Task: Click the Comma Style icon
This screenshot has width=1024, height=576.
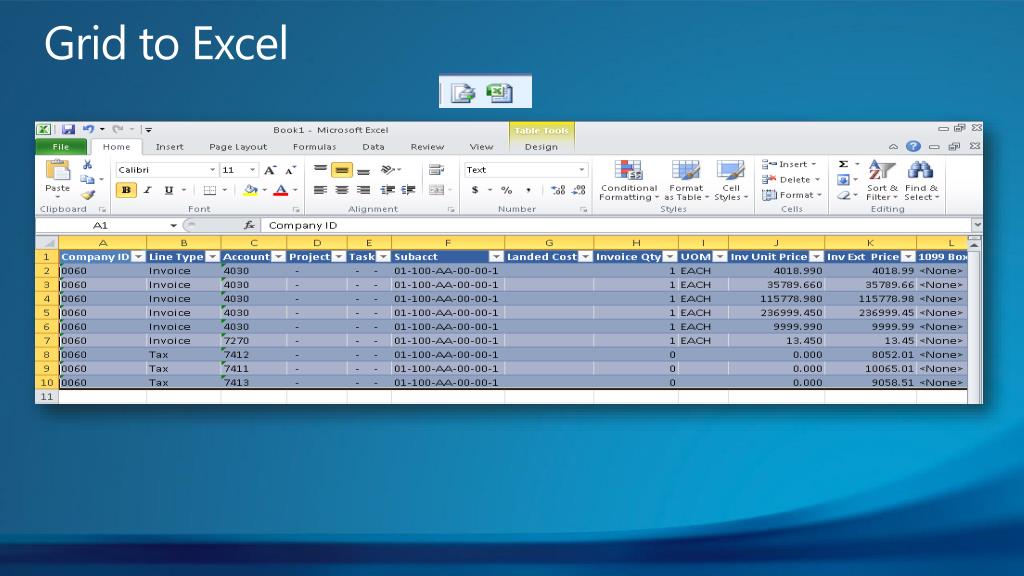Action: point(528,190)
